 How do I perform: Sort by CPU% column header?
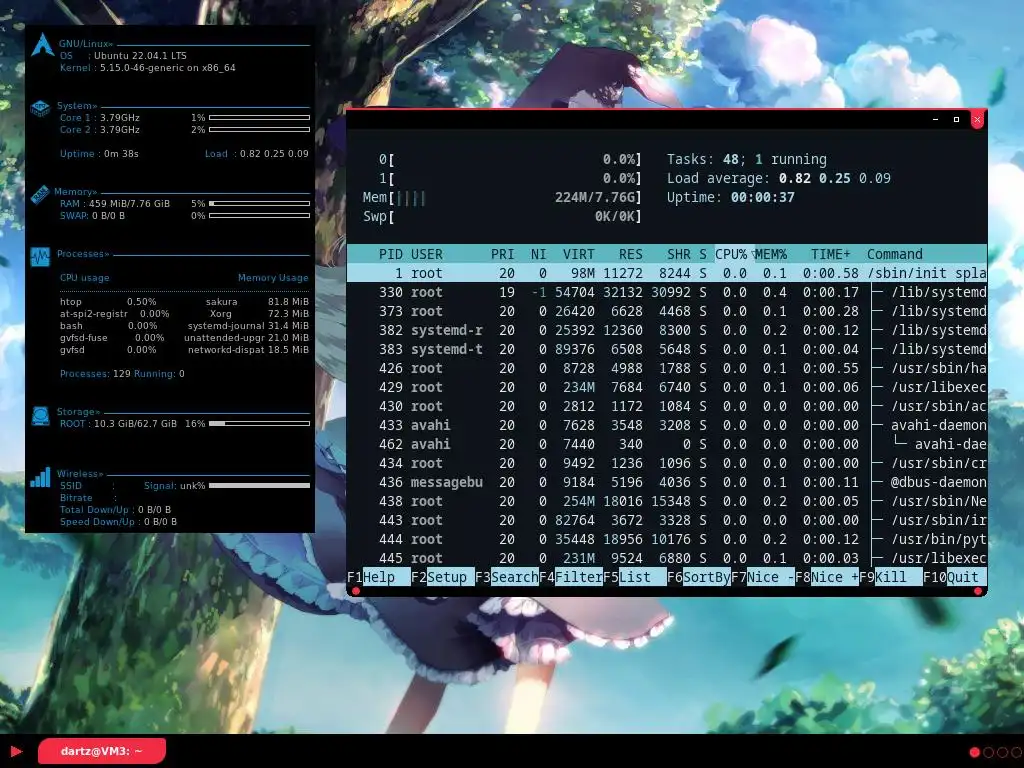click(x=731, y=254)
